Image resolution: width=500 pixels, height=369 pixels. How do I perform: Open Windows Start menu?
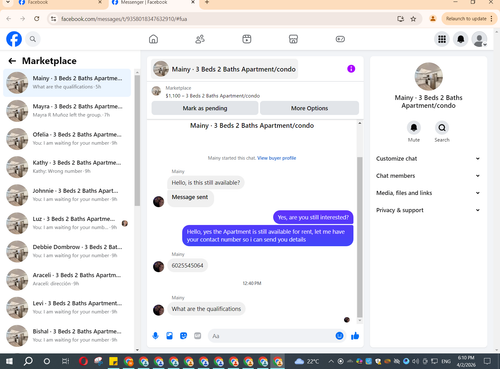(x=9, y=361)
